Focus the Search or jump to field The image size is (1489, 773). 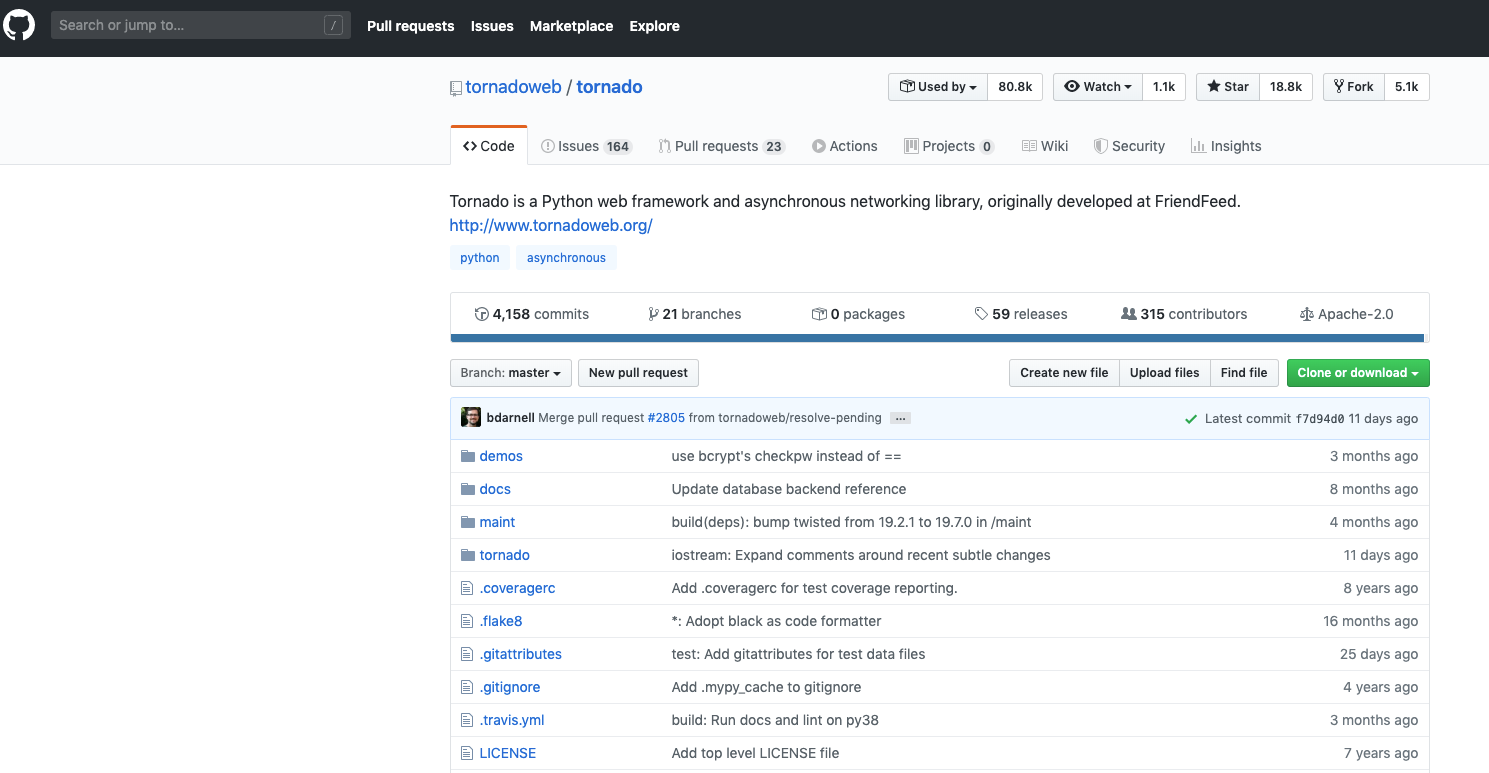pyautogui.click(x=201, y=25)
